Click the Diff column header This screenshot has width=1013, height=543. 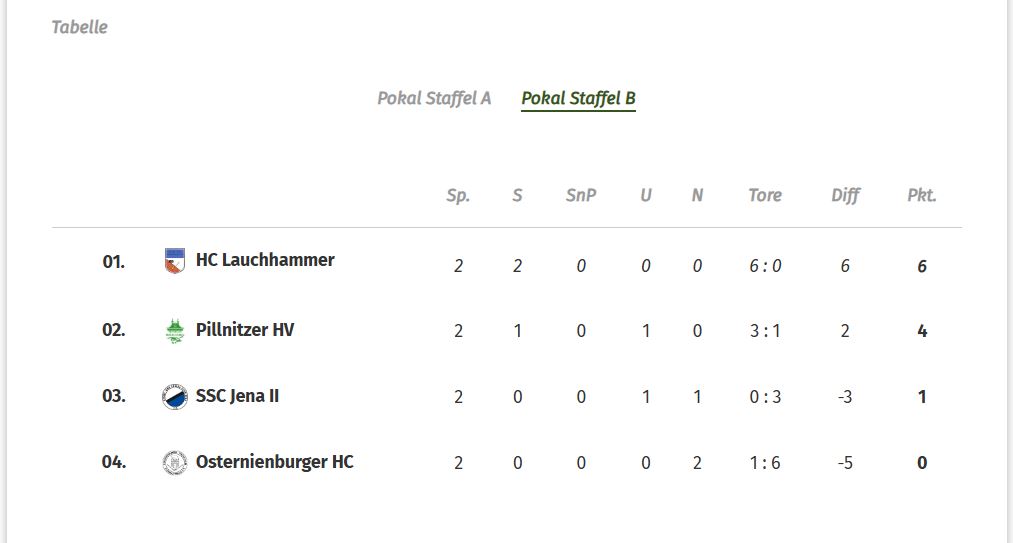click(845, 196)
